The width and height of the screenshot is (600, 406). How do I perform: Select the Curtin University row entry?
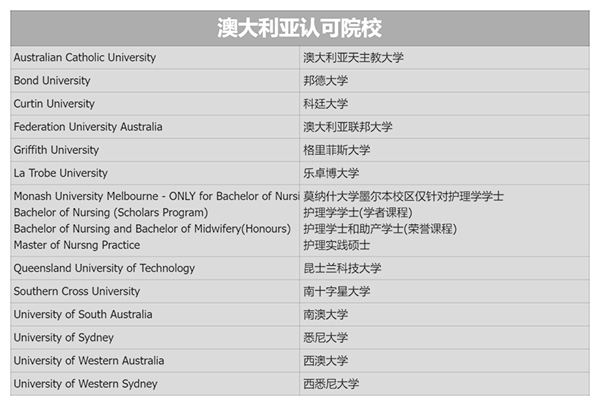(x=54, y=104)
